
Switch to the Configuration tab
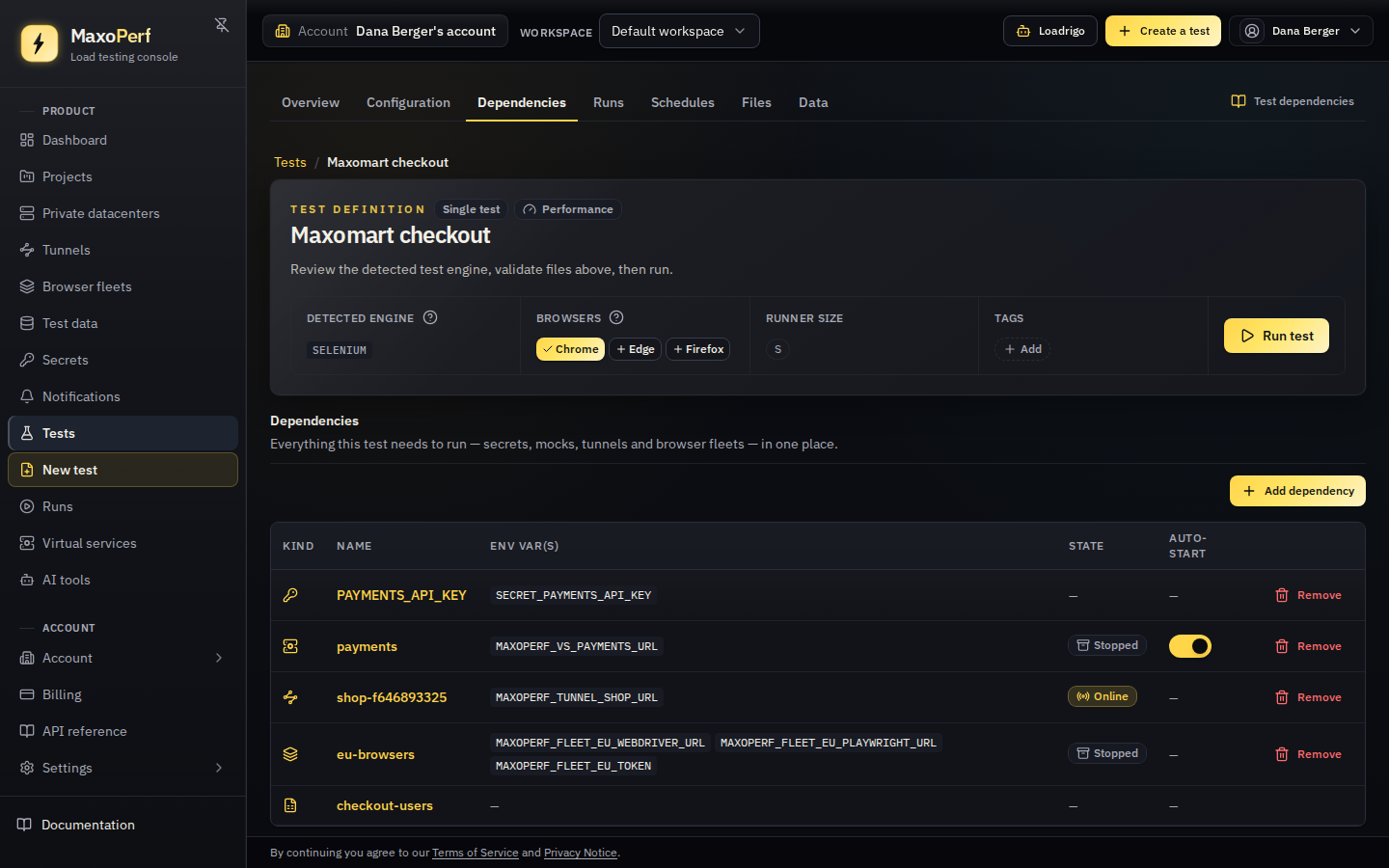click(408, 102)
